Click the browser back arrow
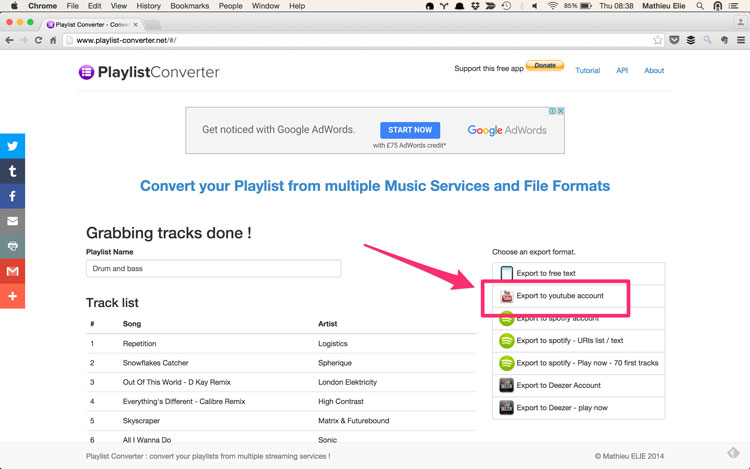This screenshot has width=750, height=469. [x=9, y=40]
